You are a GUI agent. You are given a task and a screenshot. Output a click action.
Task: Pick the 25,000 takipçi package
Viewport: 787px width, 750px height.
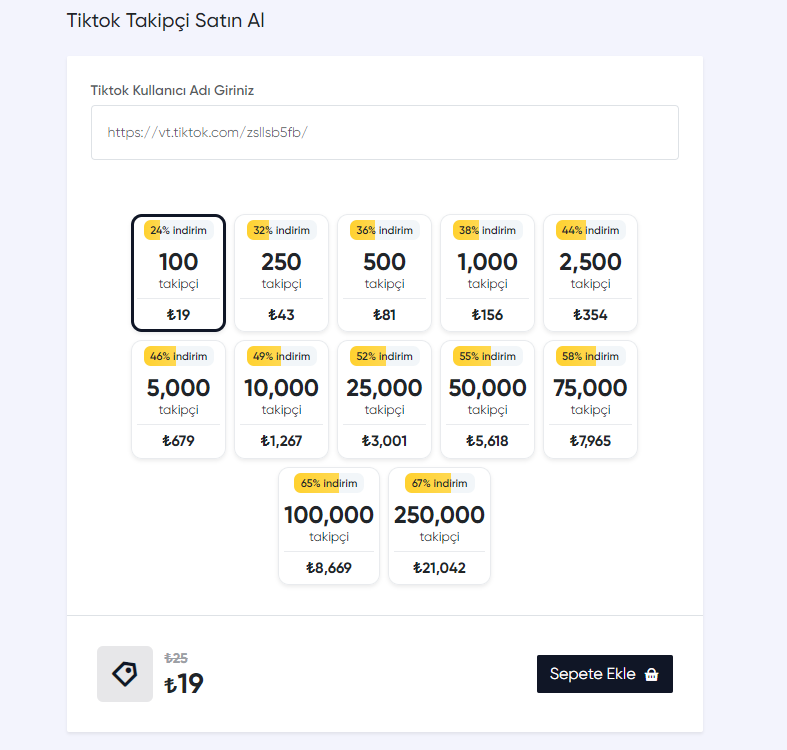pos(384,400)
